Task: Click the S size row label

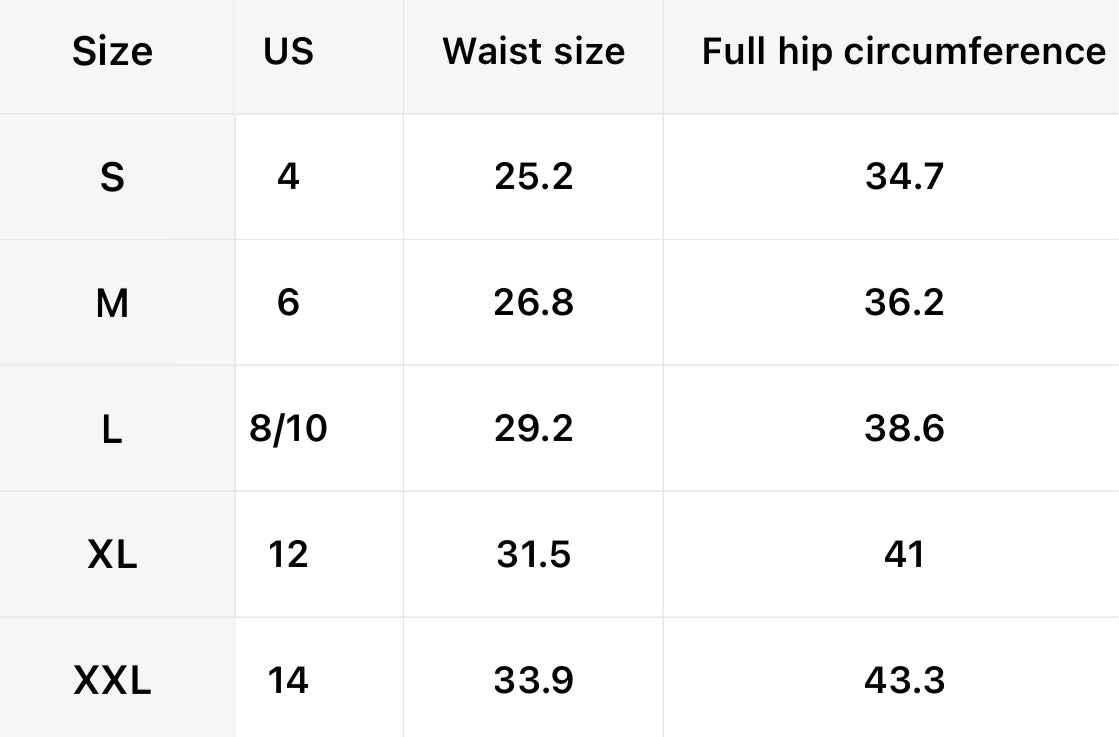Action: tap(112, 177)
